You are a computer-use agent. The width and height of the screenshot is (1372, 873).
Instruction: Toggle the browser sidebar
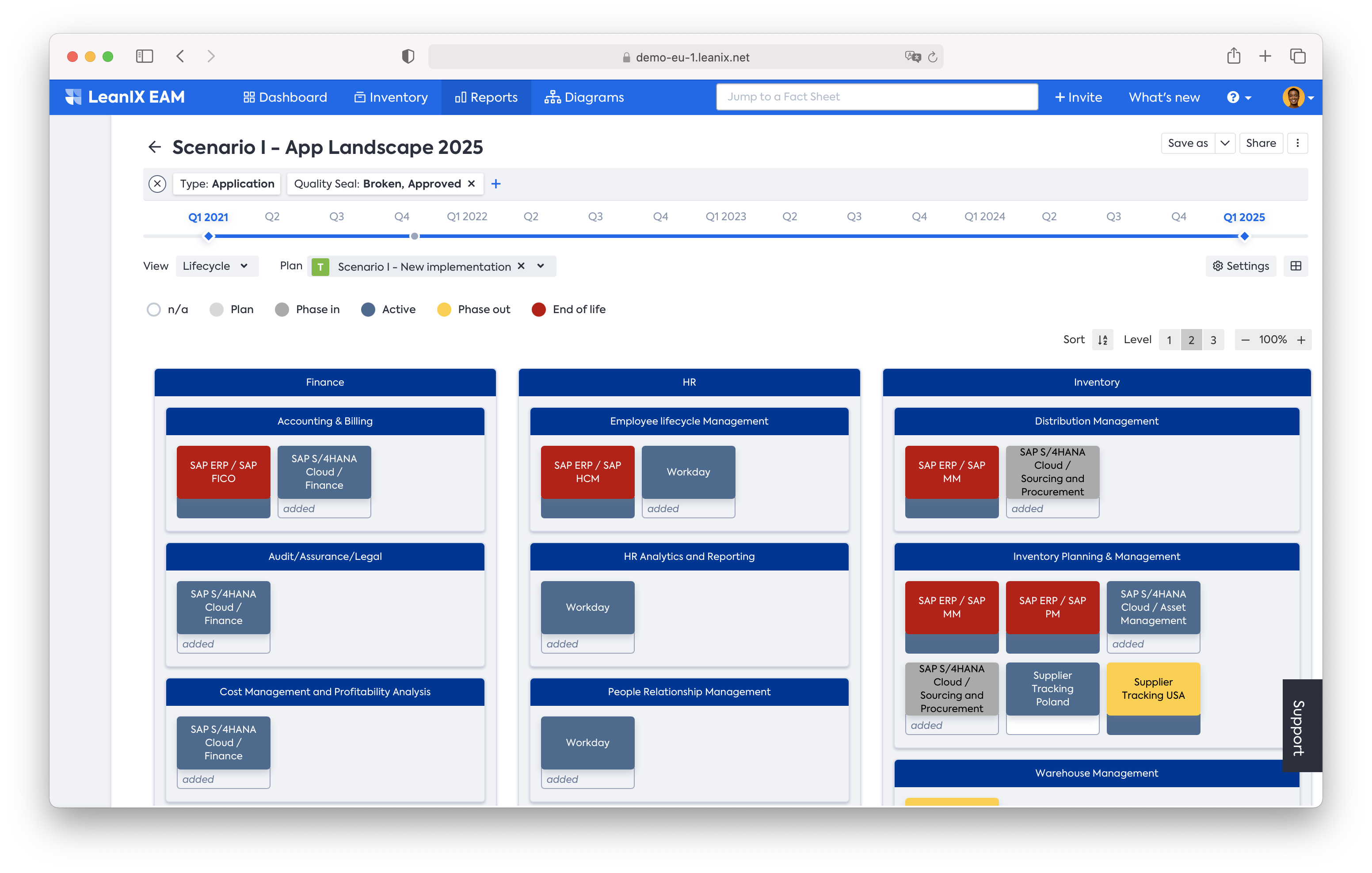(x=145, y=56)
